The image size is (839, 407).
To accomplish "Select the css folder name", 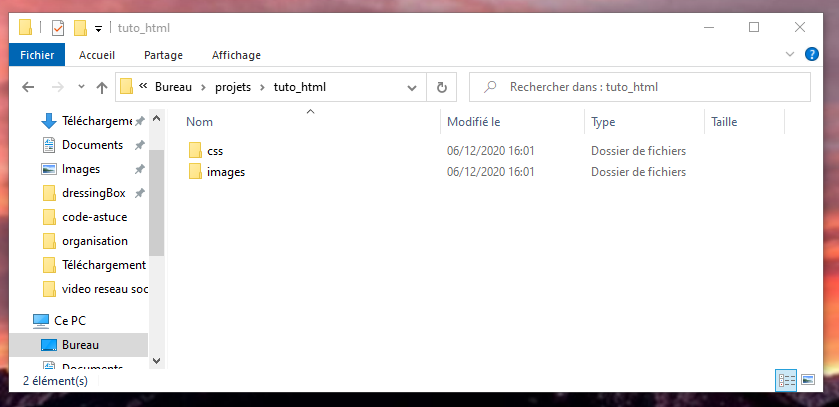I will pyautogui.click(x=215, y=151).
